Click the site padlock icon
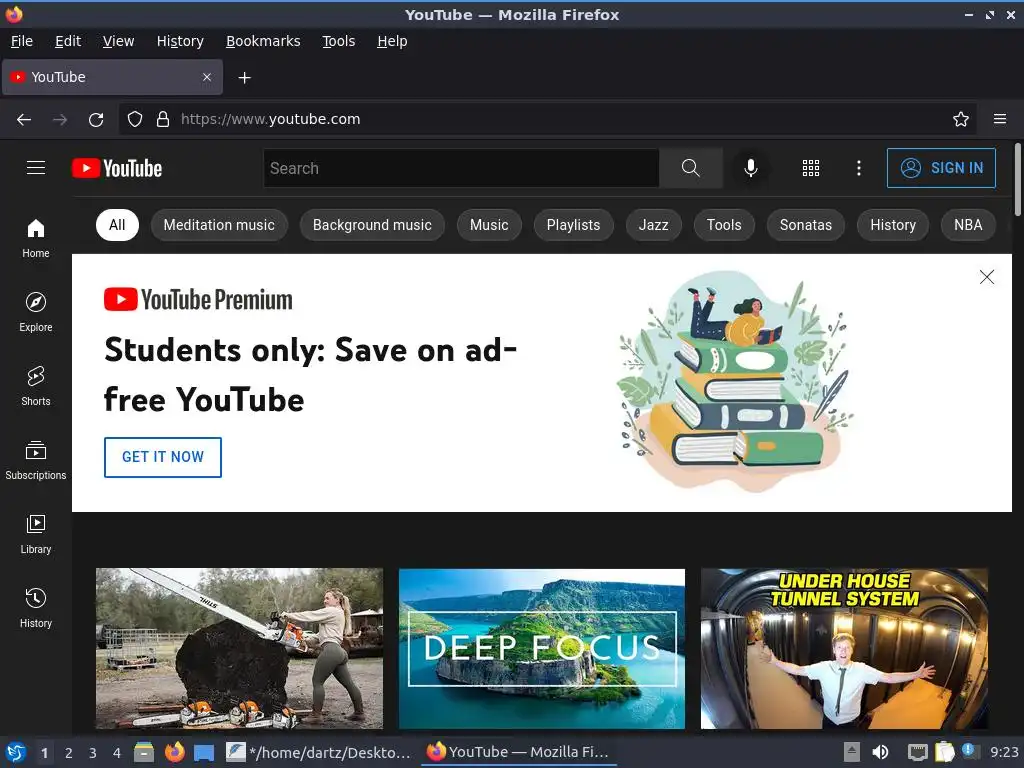1024x768 pixels. point(163,119)
